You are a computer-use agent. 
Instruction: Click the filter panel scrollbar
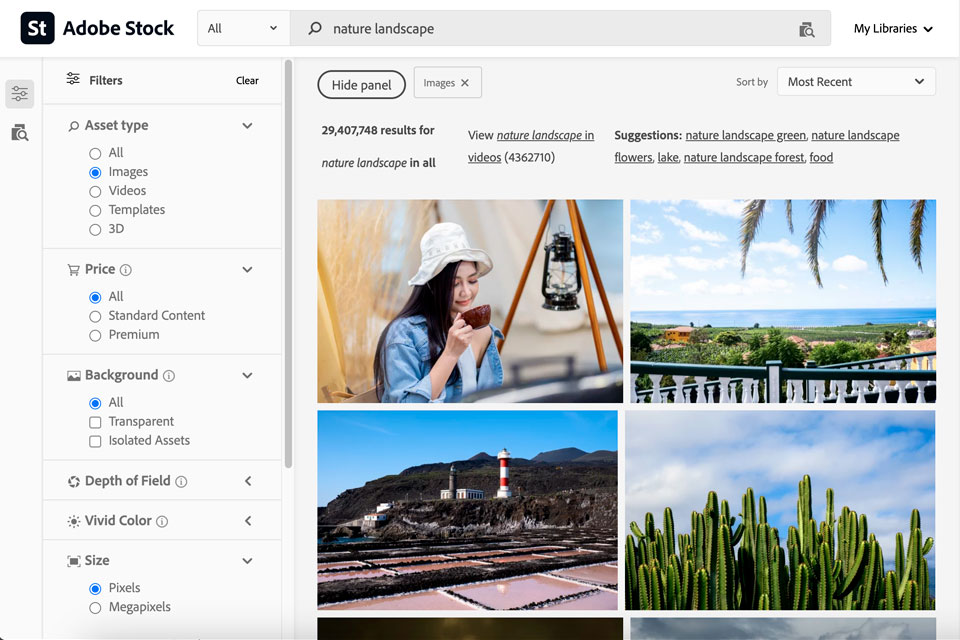tap(288, 263)
